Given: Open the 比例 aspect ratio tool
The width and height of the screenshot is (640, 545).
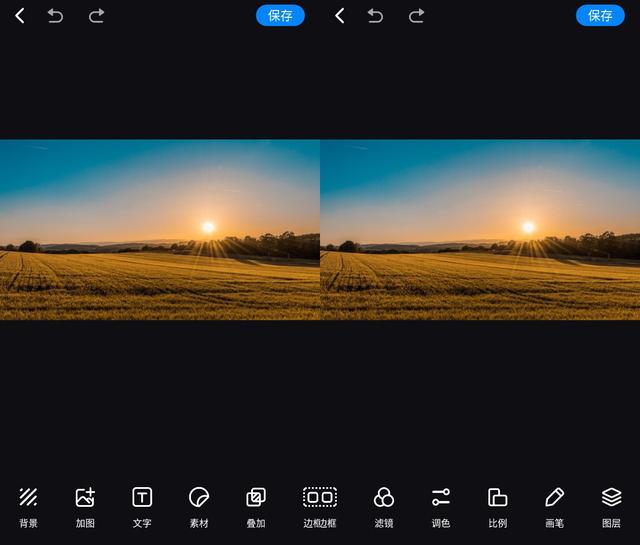Looking at the screenshot, I should click(497, 505).
